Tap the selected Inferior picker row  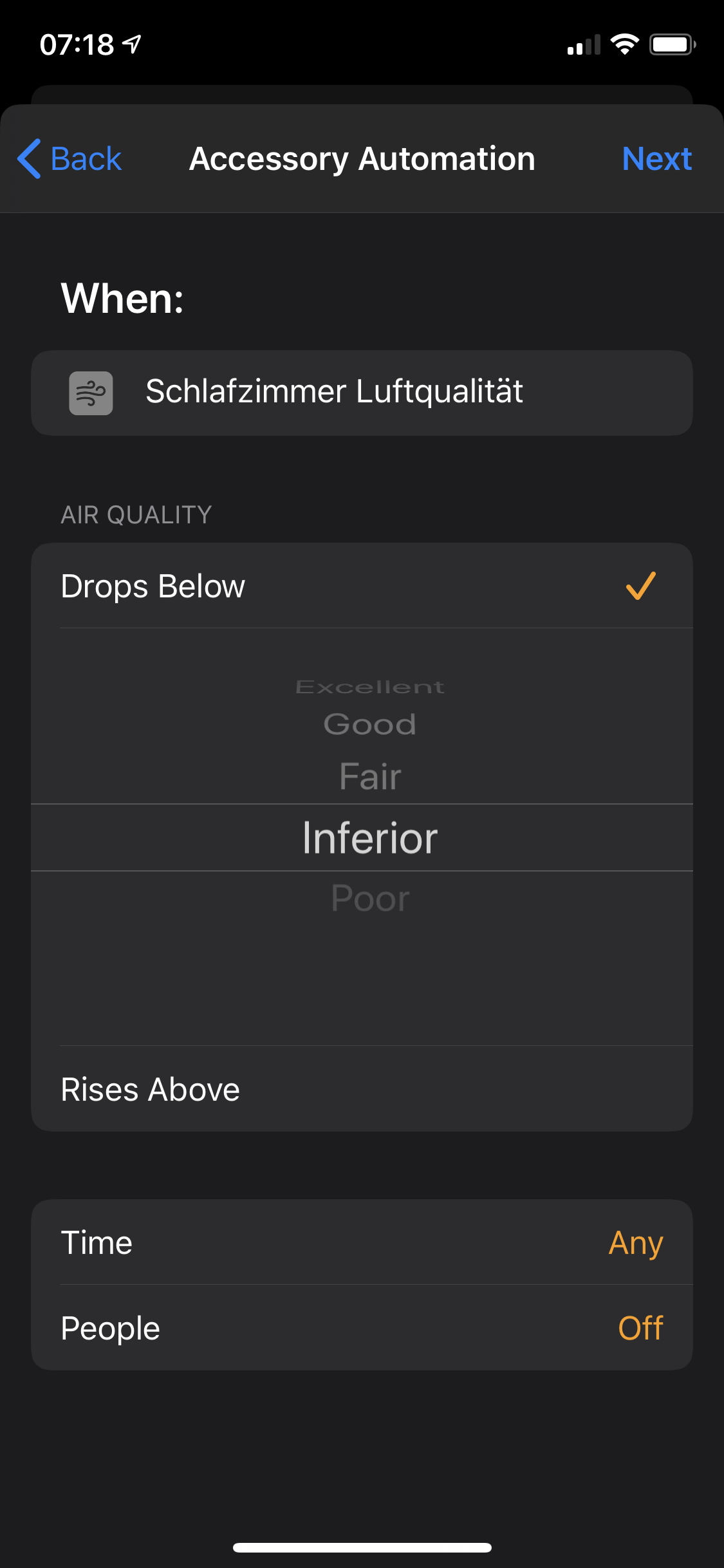pos(370,838)
